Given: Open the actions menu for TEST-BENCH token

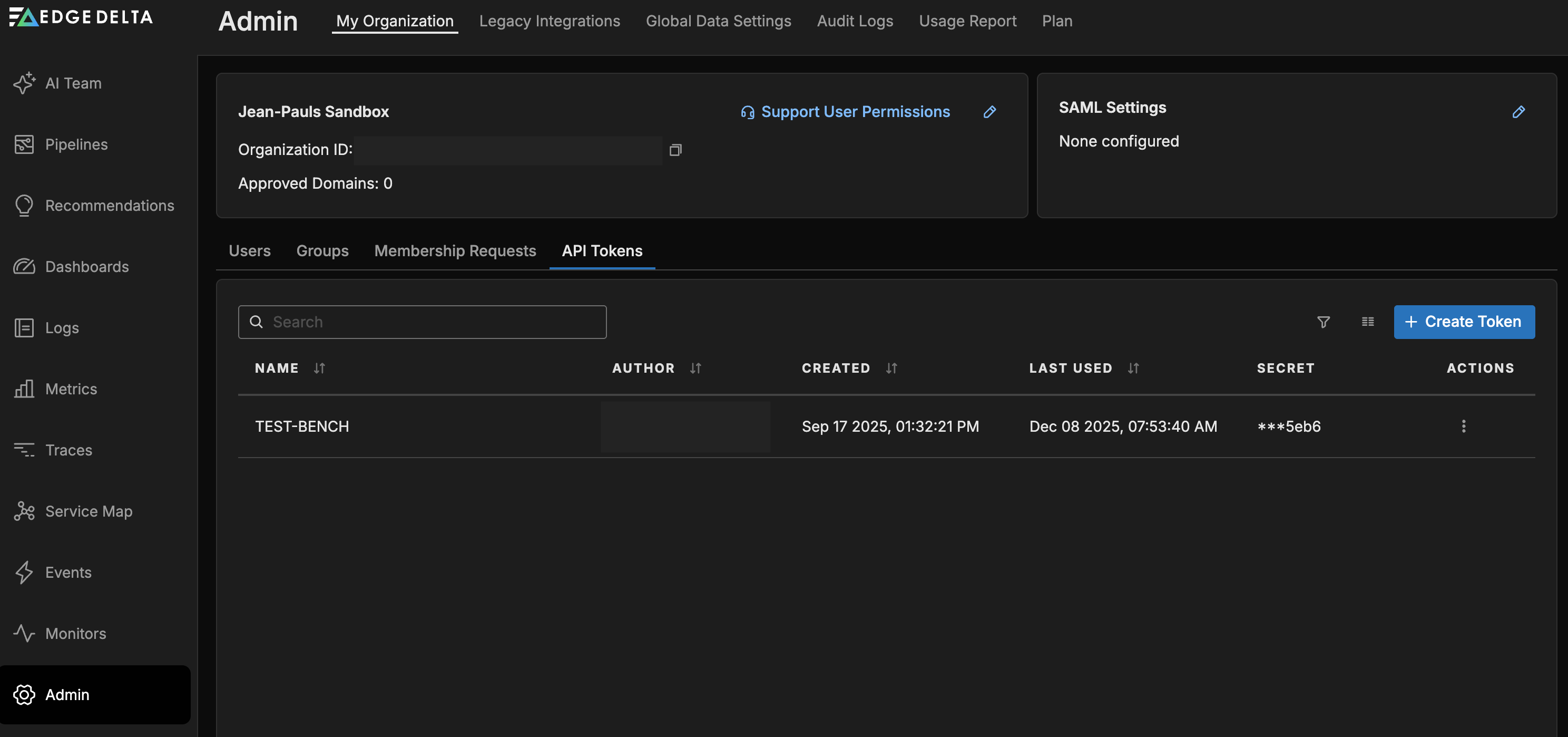Looking at the screenshot, I should pyautogui.click(x=1464, y=426).
